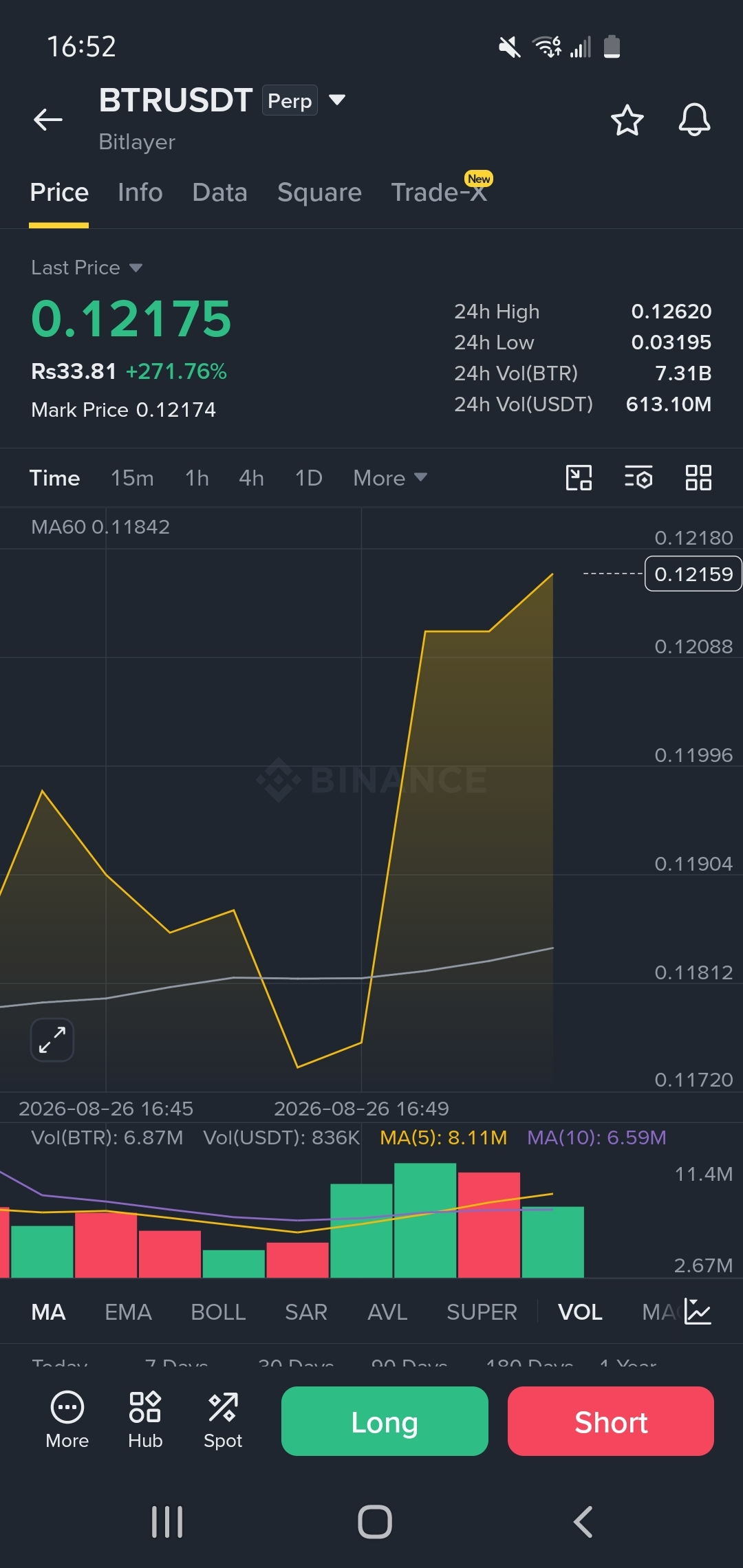Expand the Last Price dropdown
This screenshot has width=743, height=1568.
pyautogui.click(x=87, y=268)
